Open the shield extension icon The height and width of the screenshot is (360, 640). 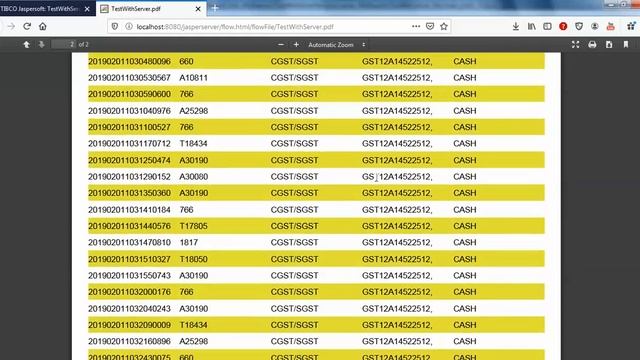pos(579,27)
